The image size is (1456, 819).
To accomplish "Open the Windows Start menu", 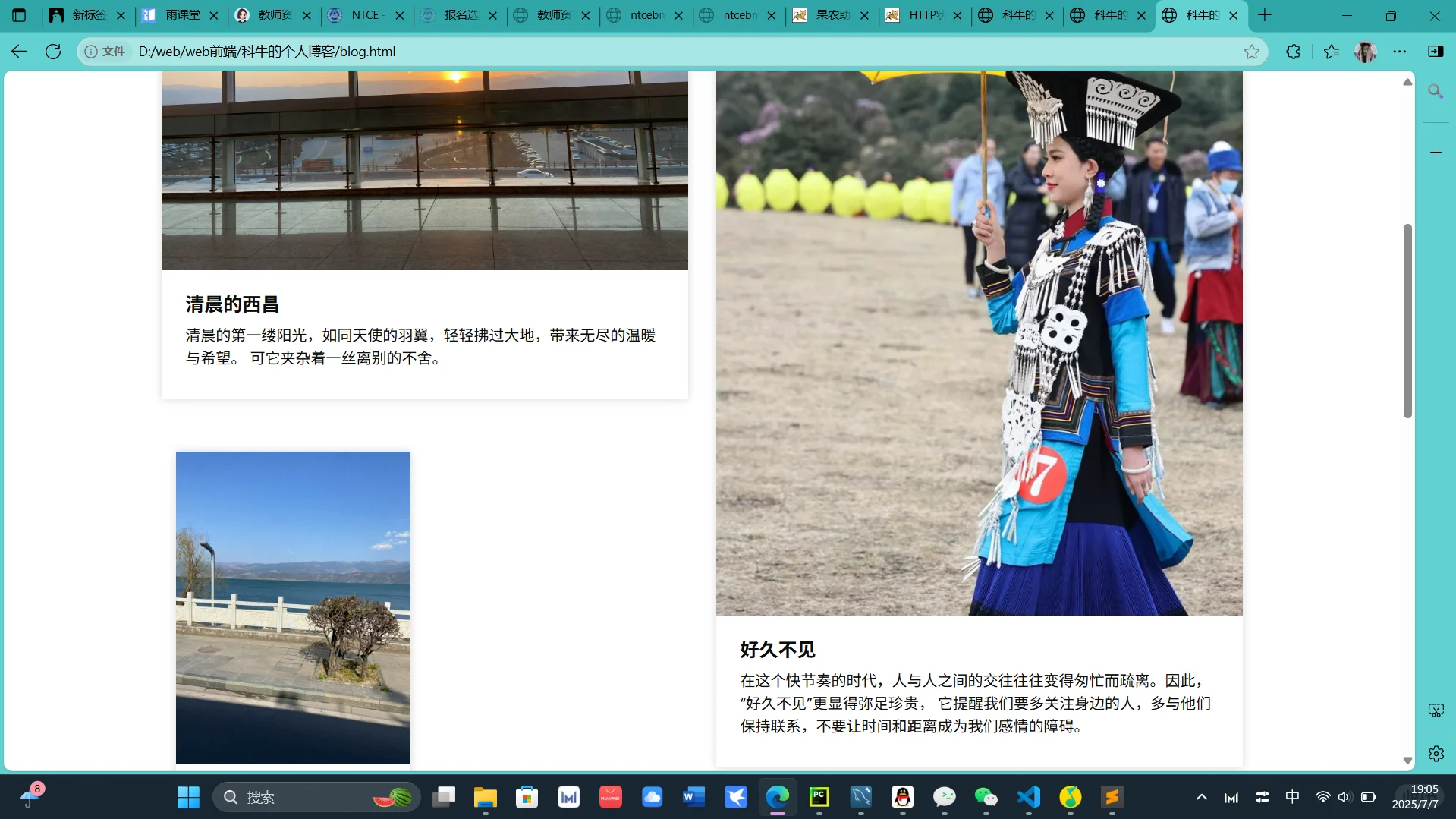I will (188, 797).
